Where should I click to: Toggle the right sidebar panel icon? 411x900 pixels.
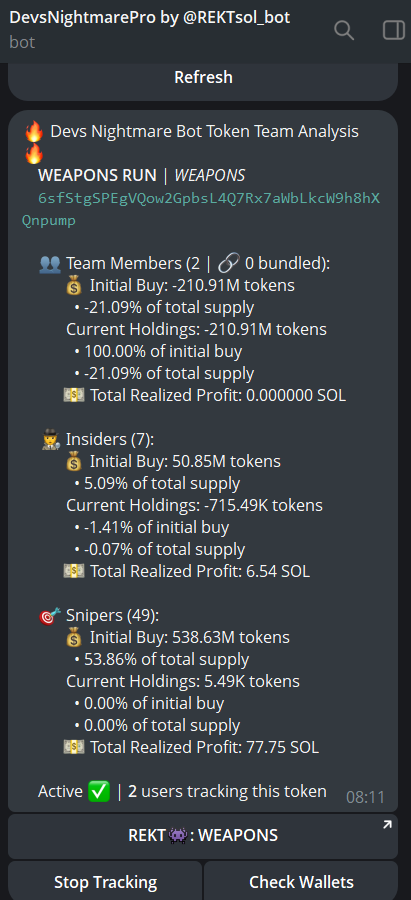tap(394, 30)
